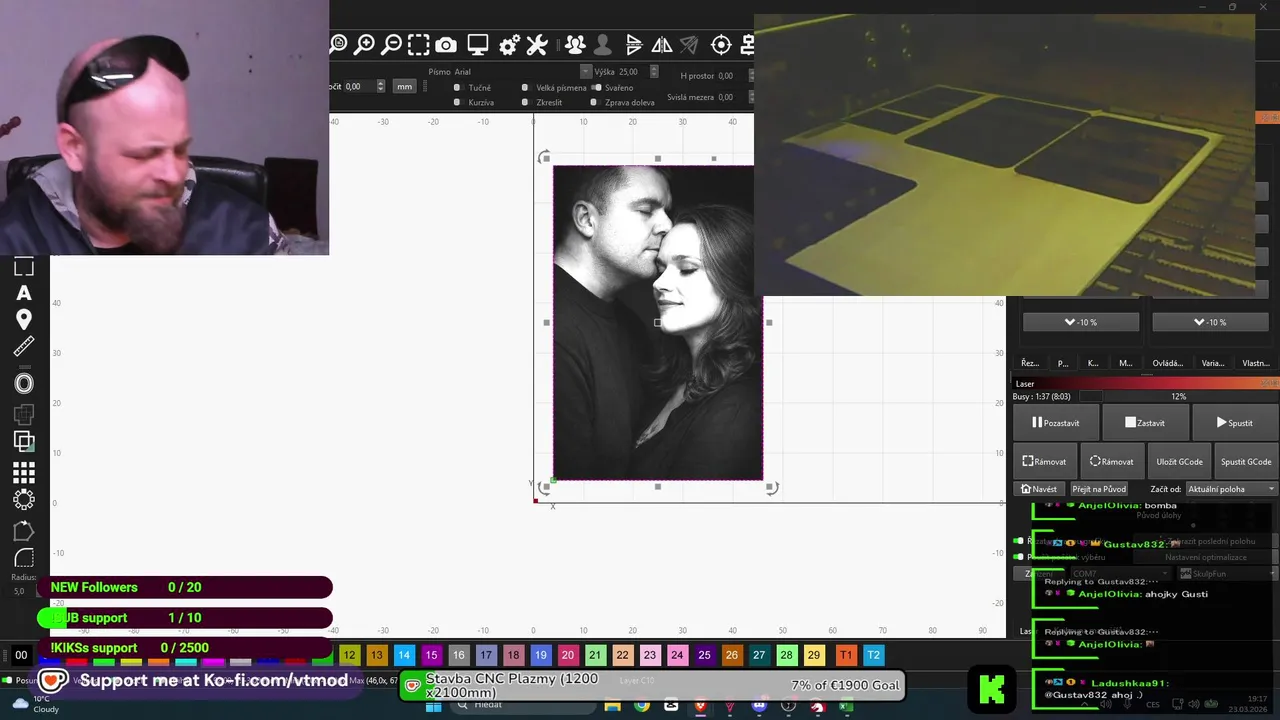This screenshot has width=1280, height=720.
Task: Click the ungroup single-person icon
Action: coord(602,44)
